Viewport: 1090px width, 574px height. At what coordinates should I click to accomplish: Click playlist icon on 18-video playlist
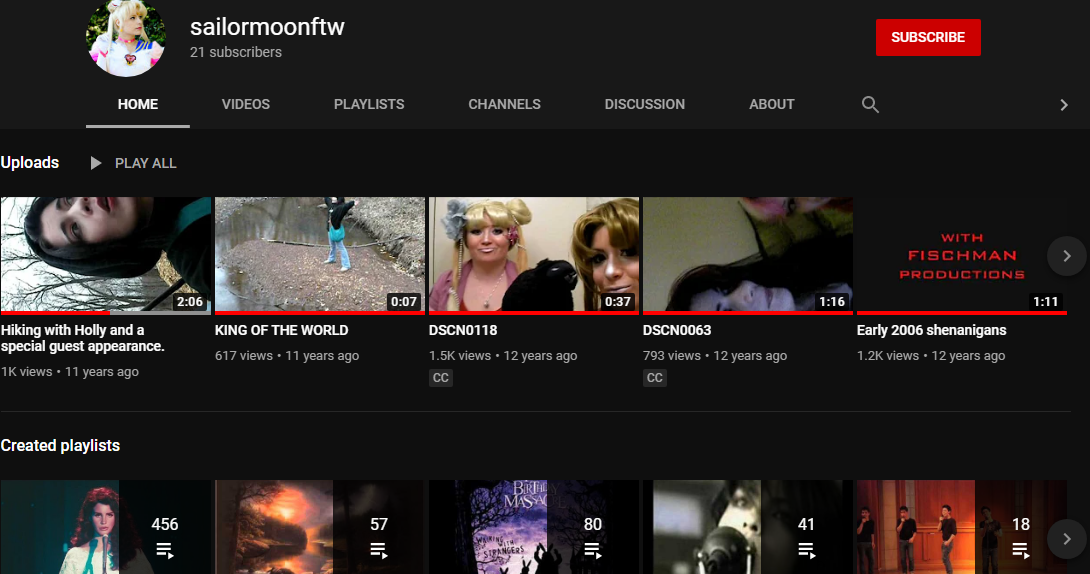[1020, 550]
